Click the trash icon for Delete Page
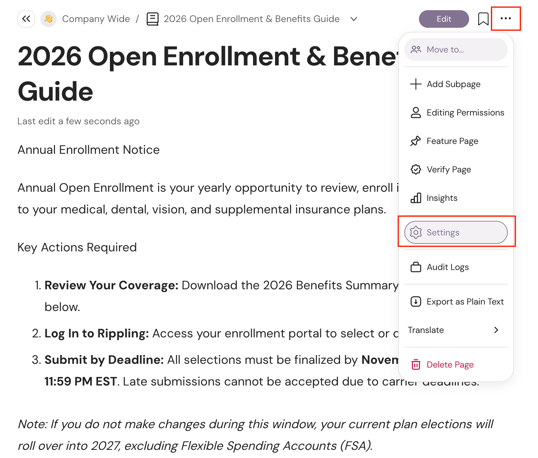The width and height of the screenshot is (538, 458). coord(416,365)
